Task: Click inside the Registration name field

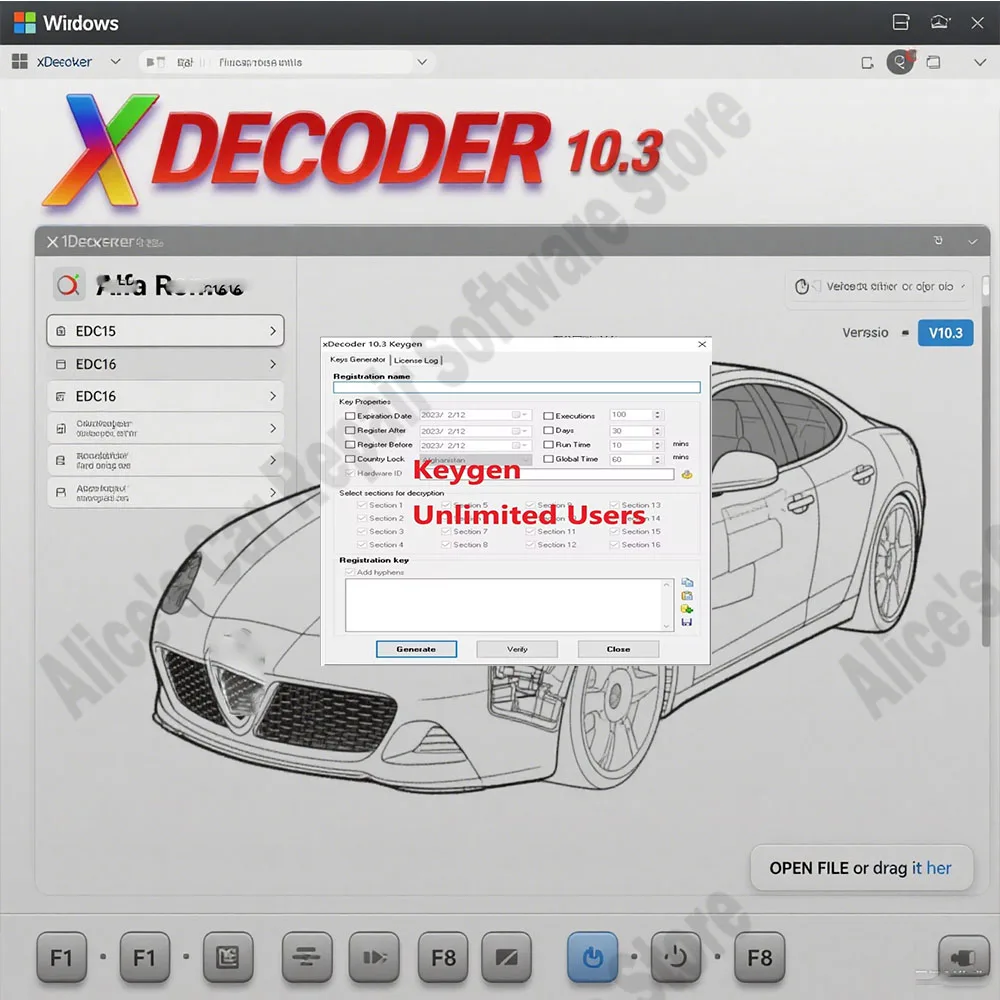Action: (515, 387)
